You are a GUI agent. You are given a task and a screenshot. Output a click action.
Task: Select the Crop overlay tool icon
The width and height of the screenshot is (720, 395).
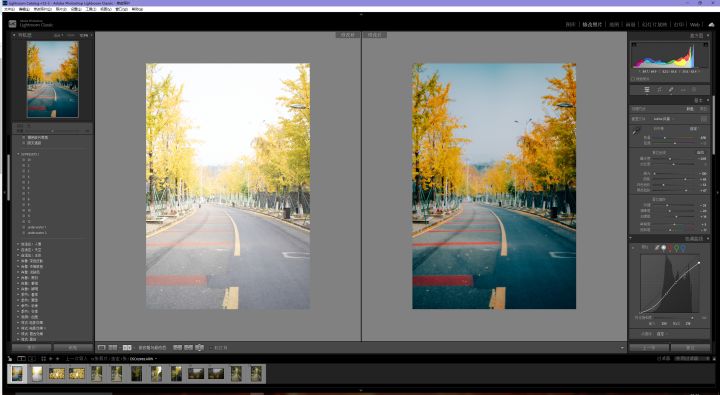click(x=659, y=90)
